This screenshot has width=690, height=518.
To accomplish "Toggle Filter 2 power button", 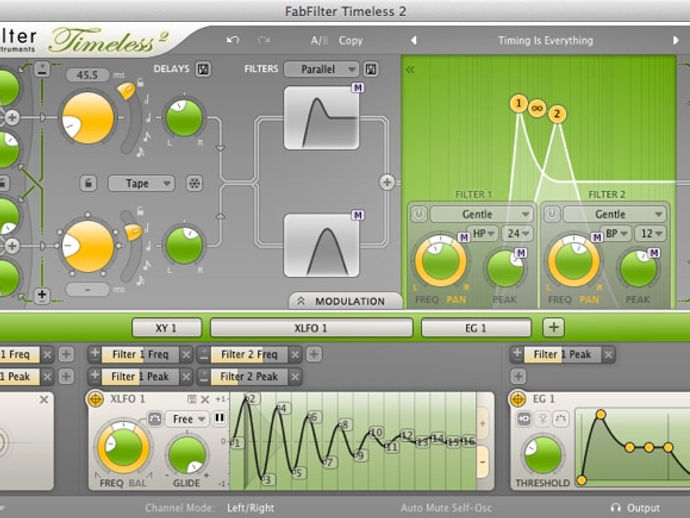I will pos(552,214).
